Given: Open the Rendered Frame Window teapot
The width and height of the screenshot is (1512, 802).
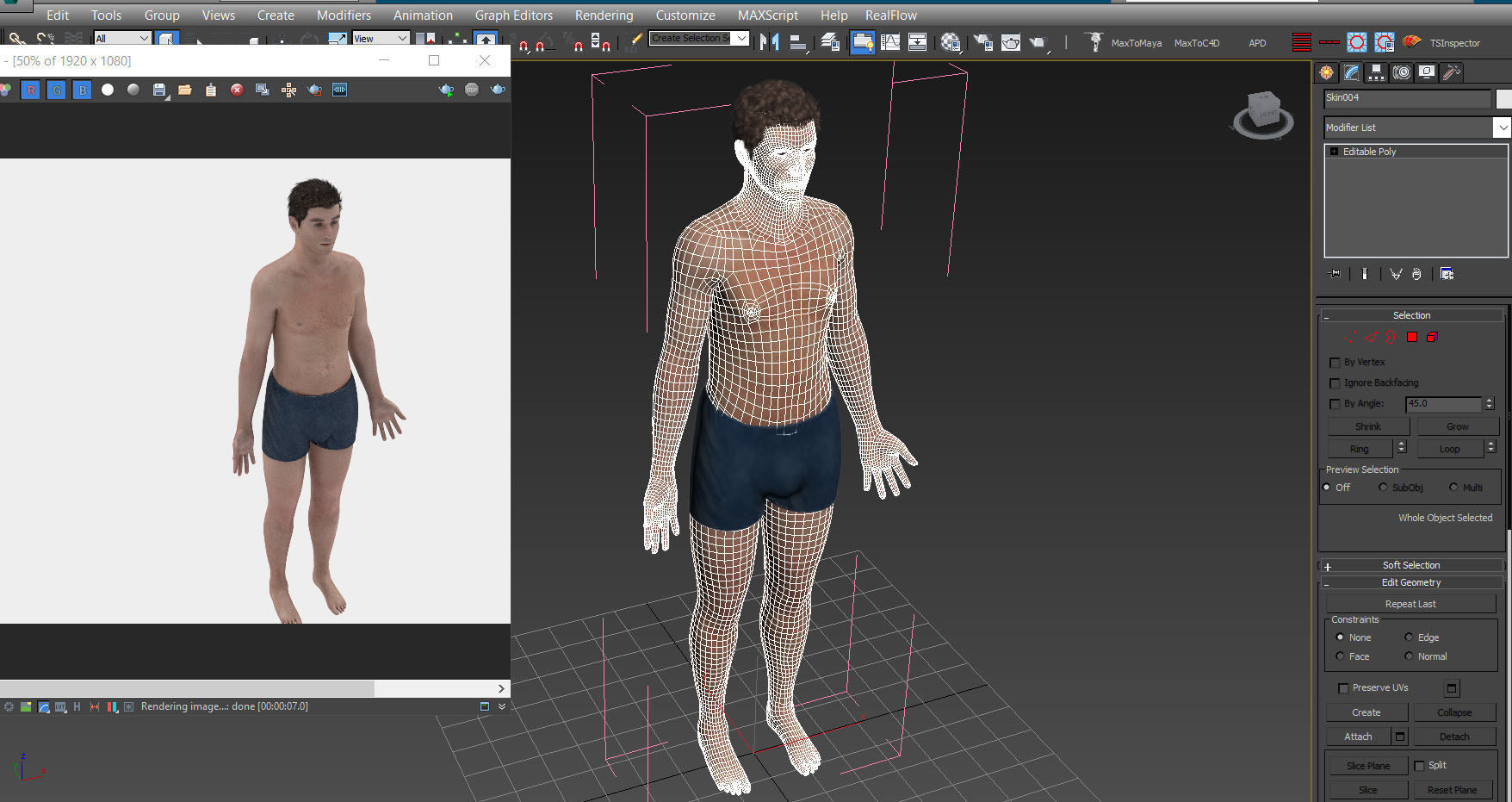Looking at the screenshot, I should click(1011, 41).
